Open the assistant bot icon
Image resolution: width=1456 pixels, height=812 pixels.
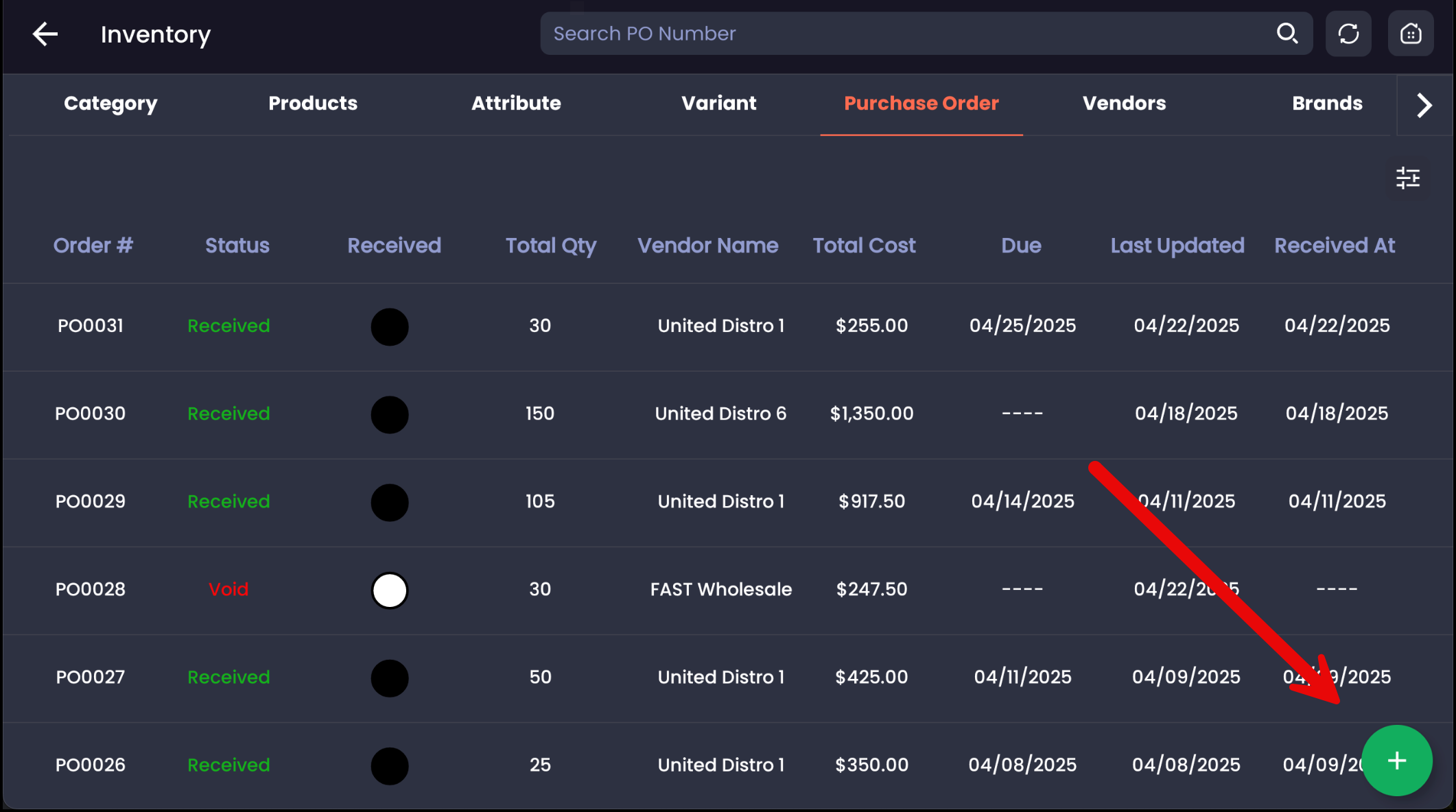click(1410, 34)
